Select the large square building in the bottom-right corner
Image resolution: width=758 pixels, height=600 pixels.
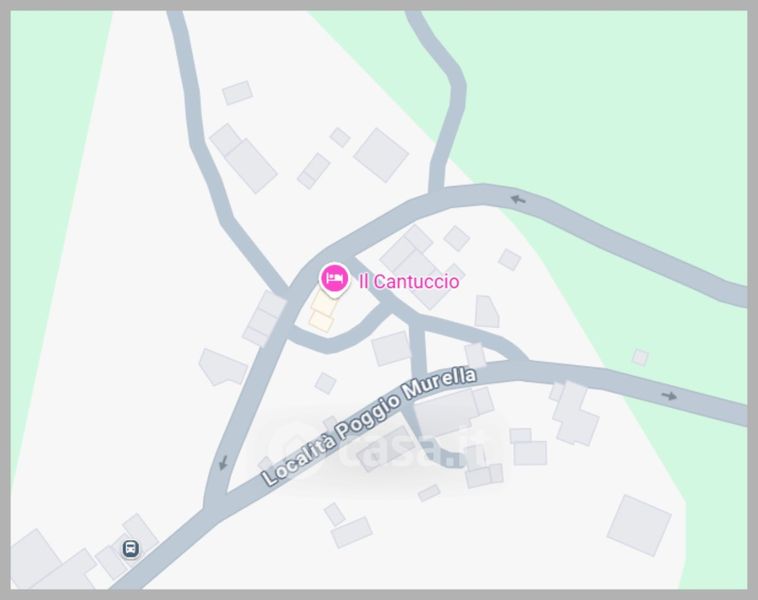pyautogui.click(x=639, y=526)
